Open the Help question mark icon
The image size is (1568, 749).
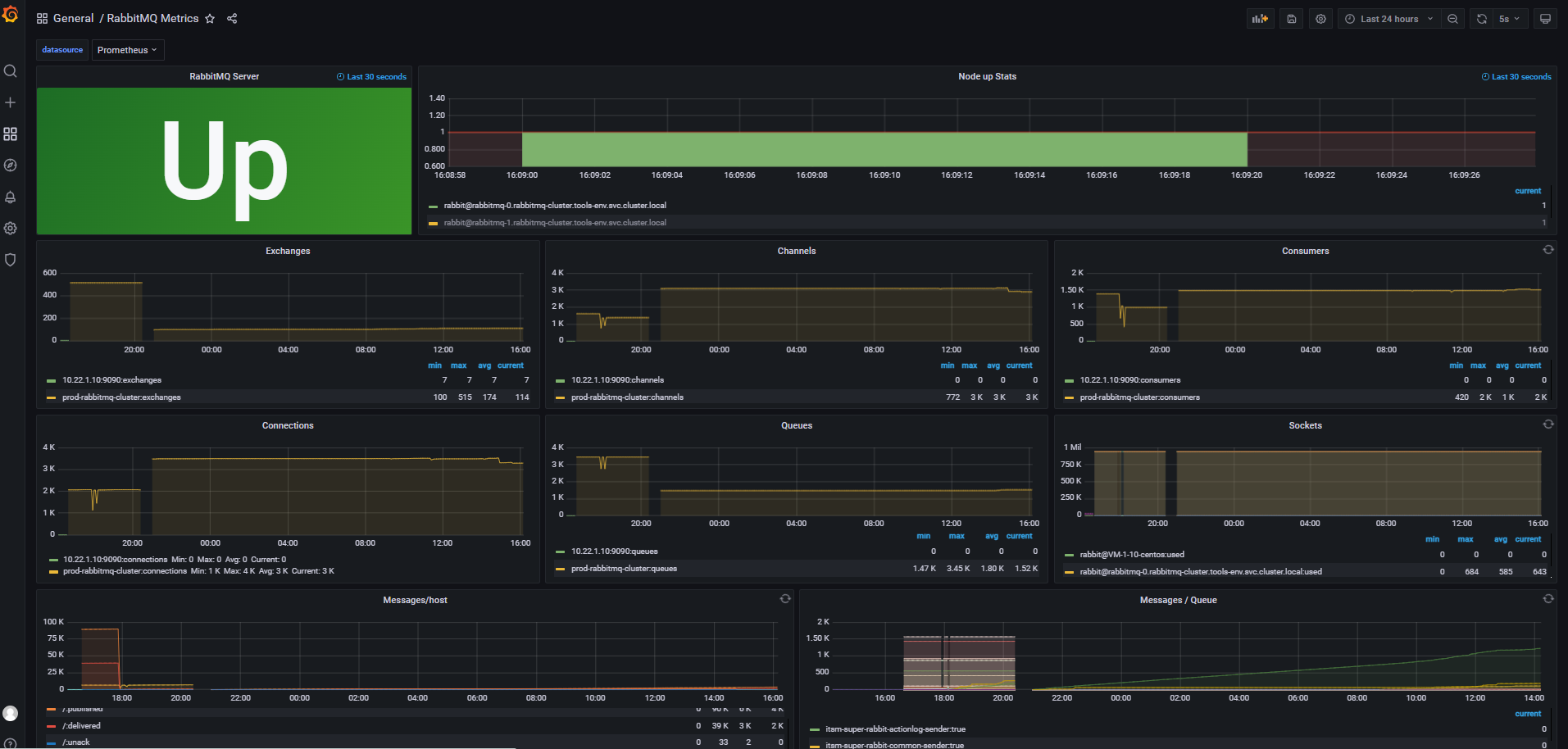[x=11, y=743]
